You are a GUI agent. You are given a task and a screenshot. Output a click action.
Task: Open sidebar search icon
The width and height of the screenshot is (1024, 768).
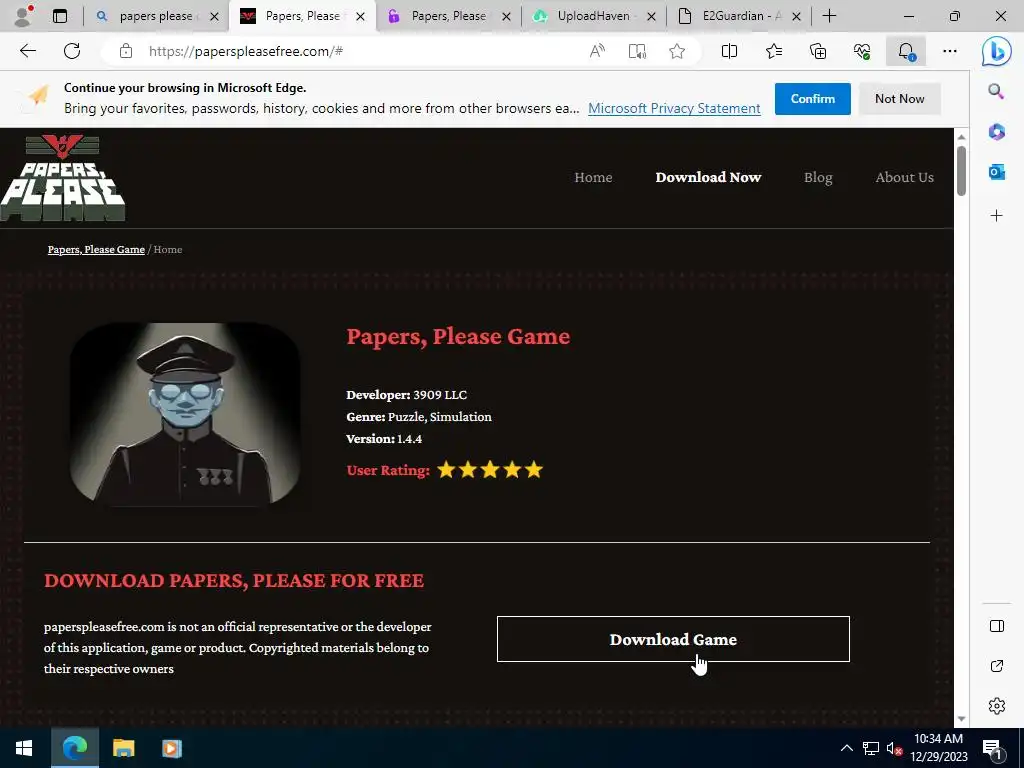pos(996,91)
